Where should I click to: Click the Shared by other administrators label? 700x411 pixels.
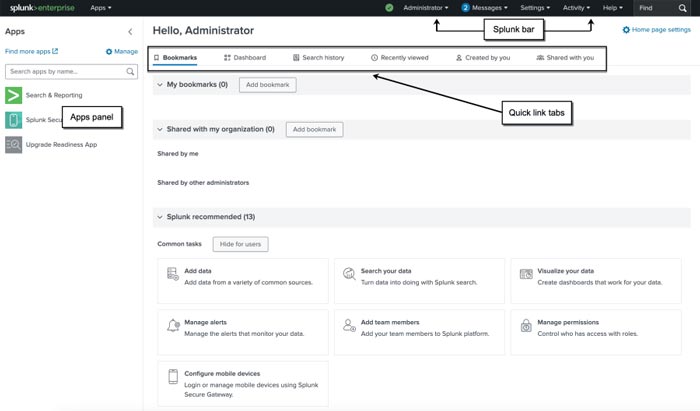point(203,183)
